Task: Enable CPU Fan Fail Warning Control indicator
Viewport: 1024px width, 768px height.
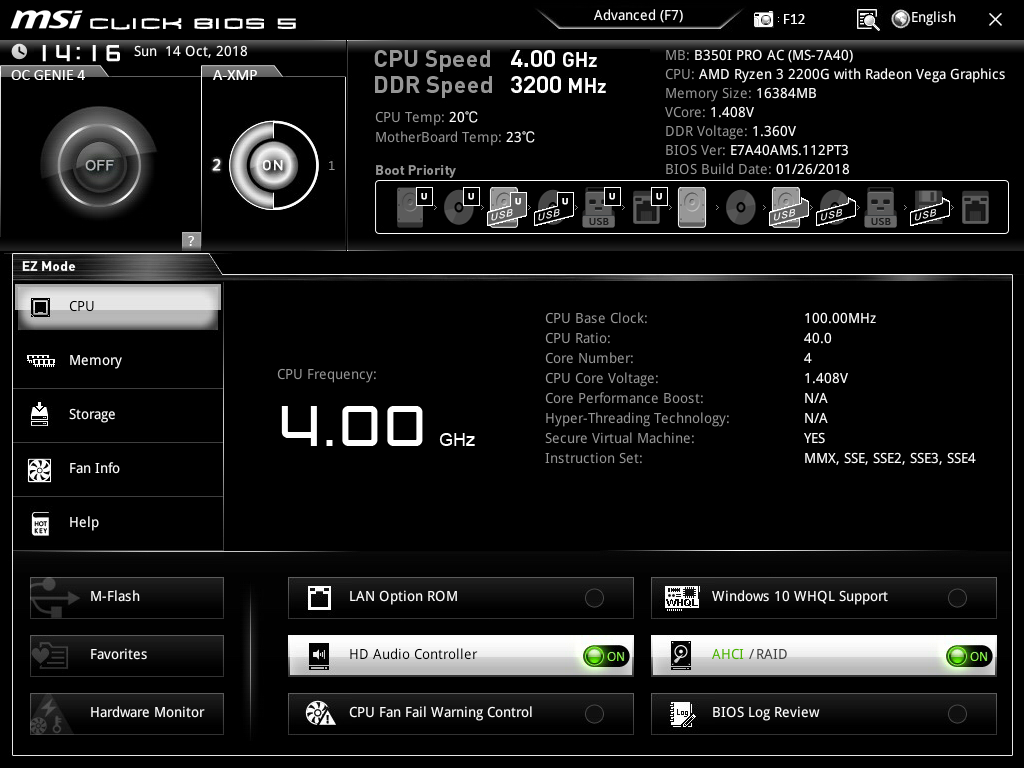Action: tap(594, 714)
